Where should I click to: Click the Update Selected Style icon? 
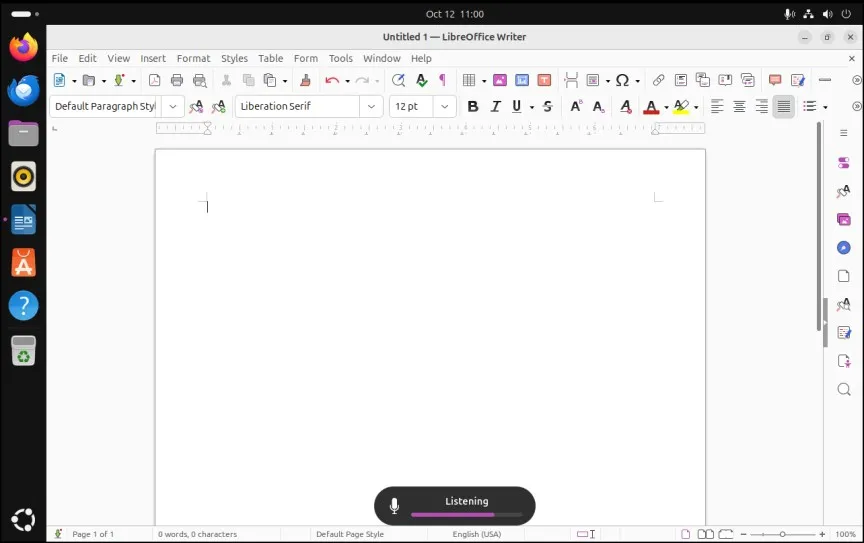coord(196,106)
